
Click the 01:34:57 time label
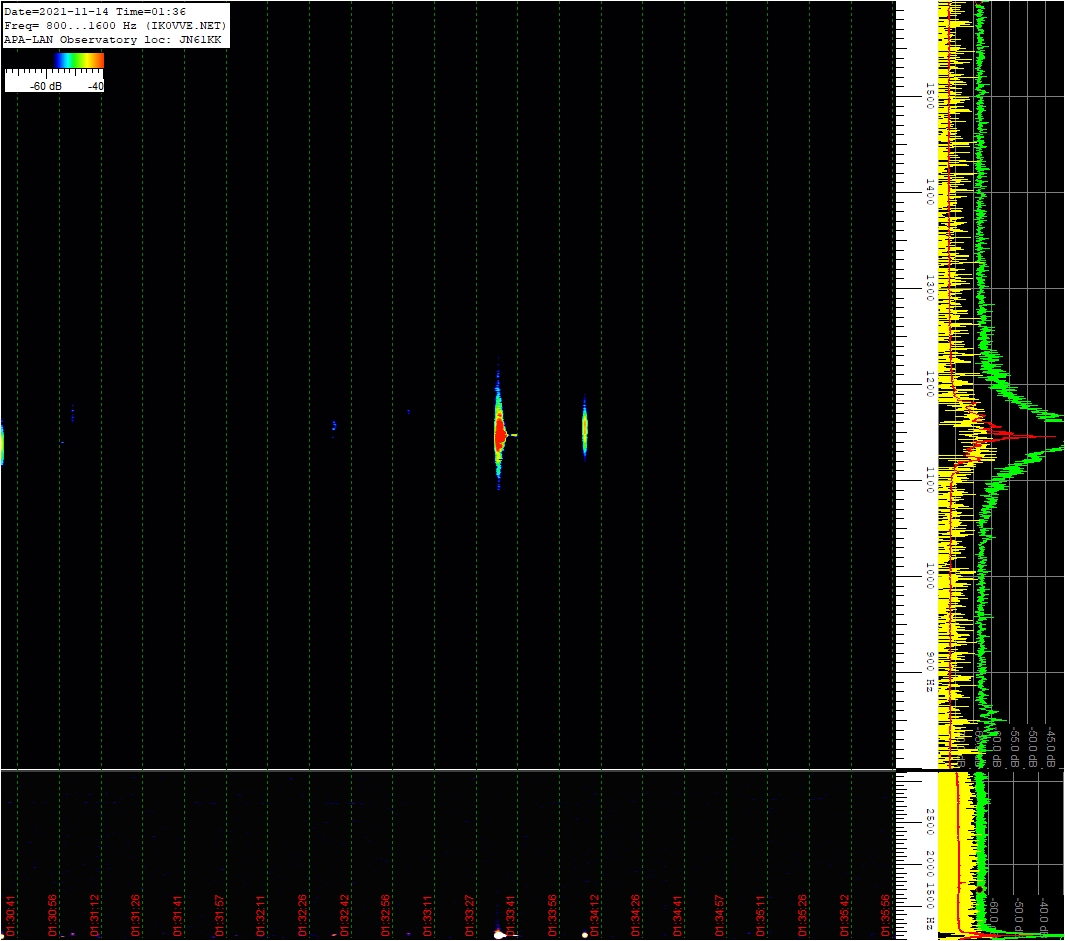pyautogui.click(x=719, y=915)
